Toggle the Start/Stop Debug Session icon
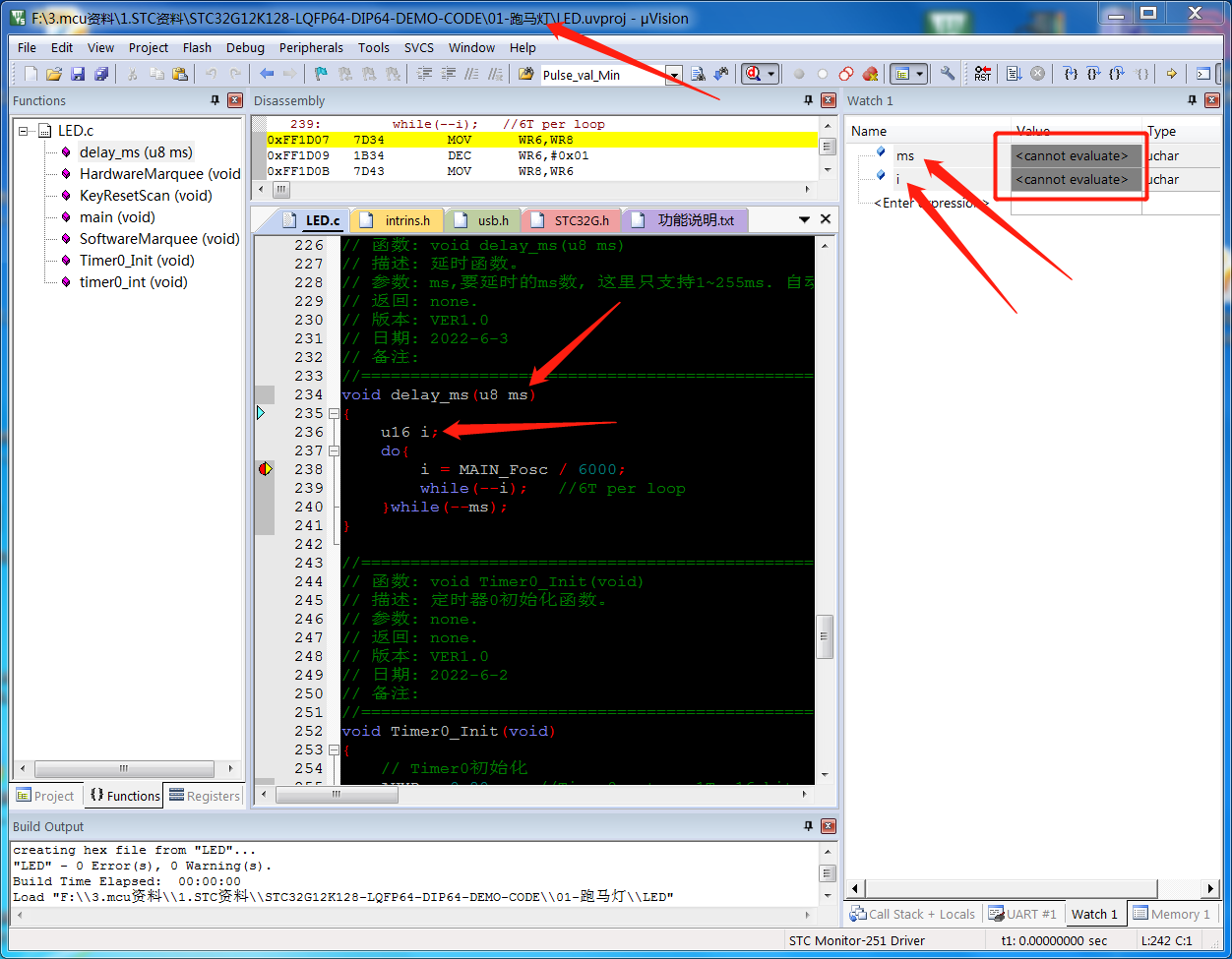 tap(753, 74)
